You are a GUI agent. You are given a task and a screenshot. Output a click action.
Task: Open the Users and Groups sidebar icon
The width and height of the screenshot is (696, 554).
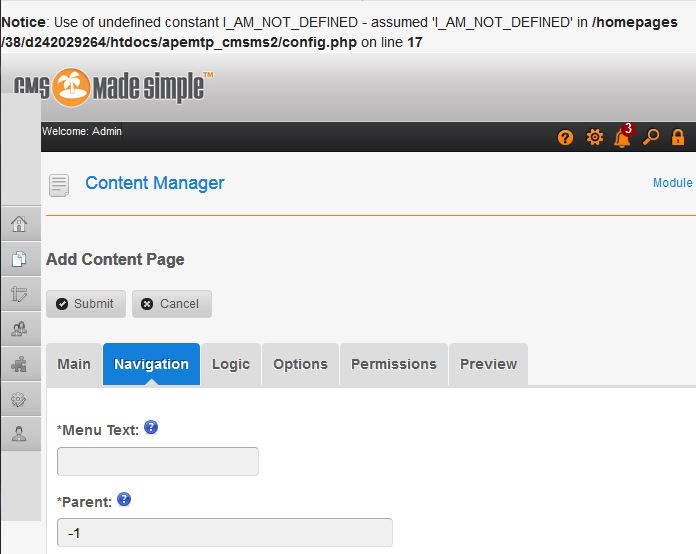[19, 328]
